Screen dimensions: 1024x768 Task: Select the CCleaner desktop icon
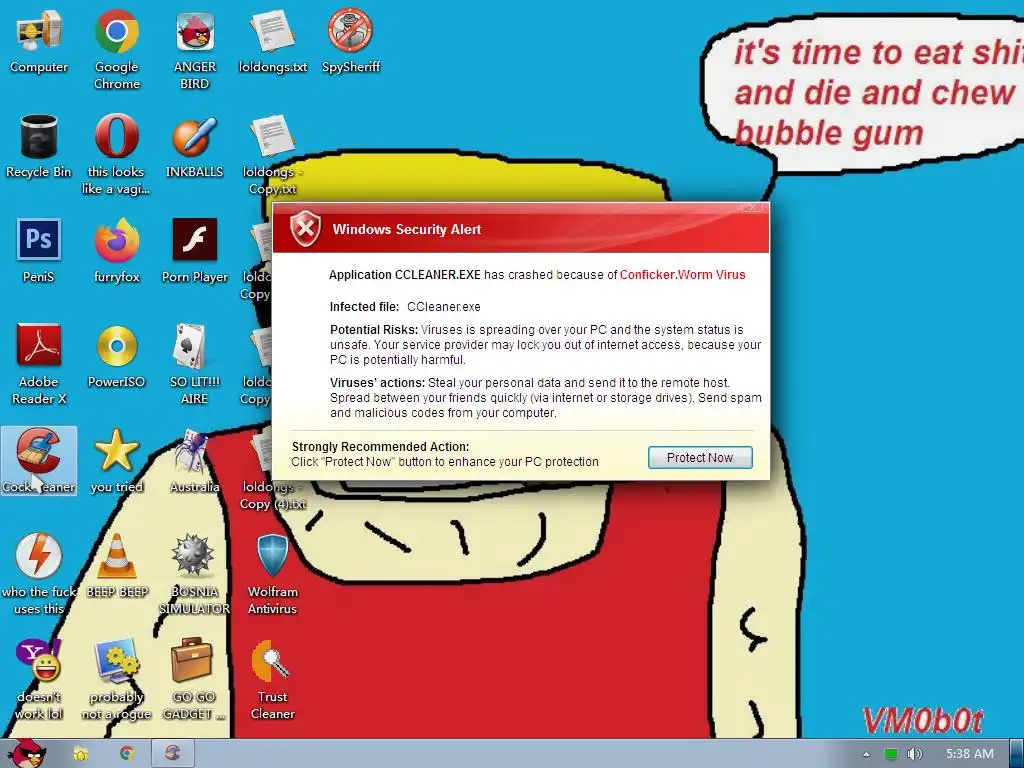(x=39, y=460)
